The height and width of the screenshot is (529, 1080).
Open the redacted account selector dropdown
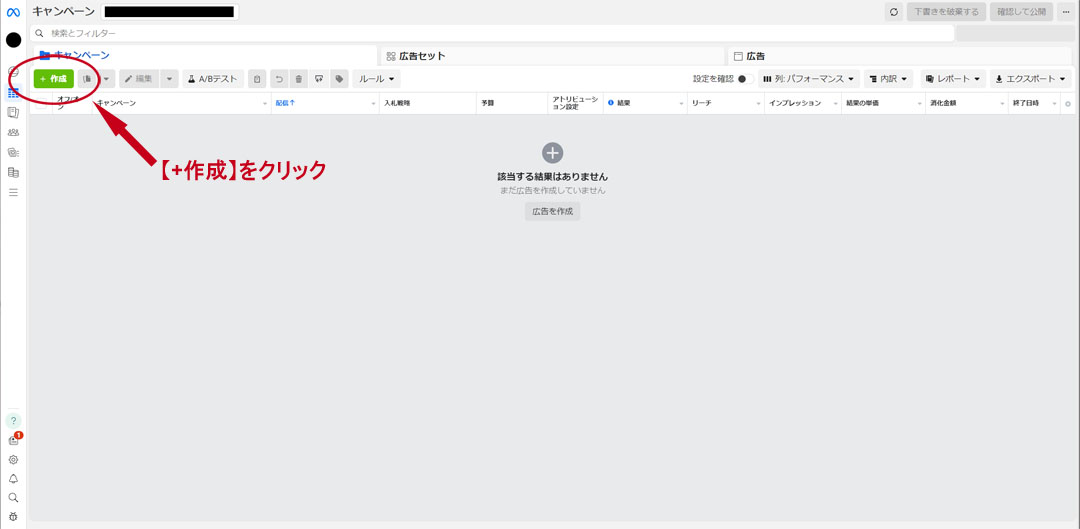pos(169,12)
